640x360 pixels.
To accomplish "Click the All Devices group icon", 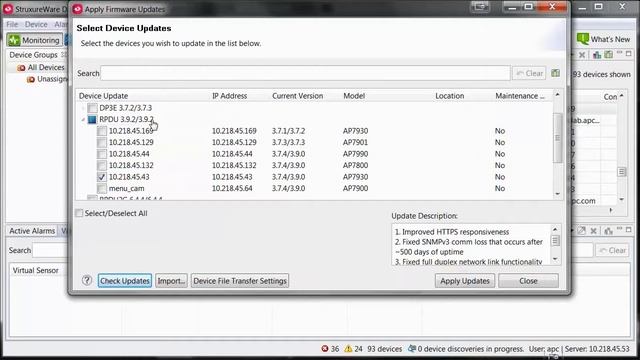I will click(x=21, y=68).
